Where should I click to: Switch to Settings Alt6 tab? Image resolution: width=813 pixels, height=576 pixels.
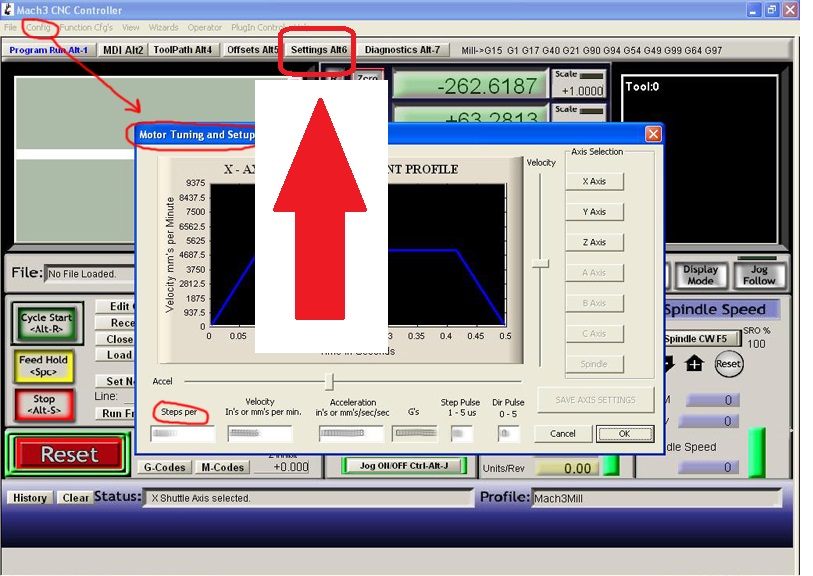pos(318,50)
